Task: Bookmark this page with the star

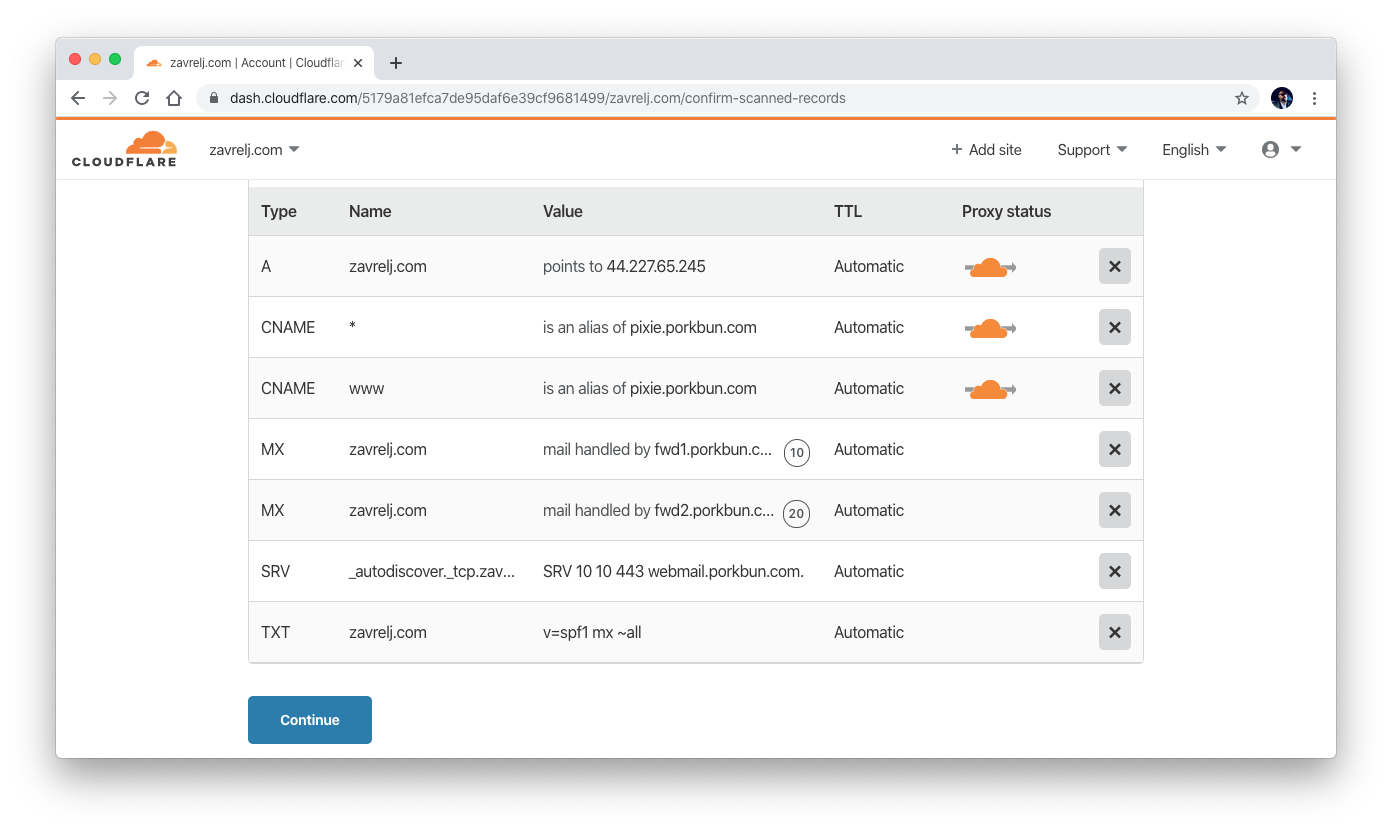Action: (x=1242, y=98)
